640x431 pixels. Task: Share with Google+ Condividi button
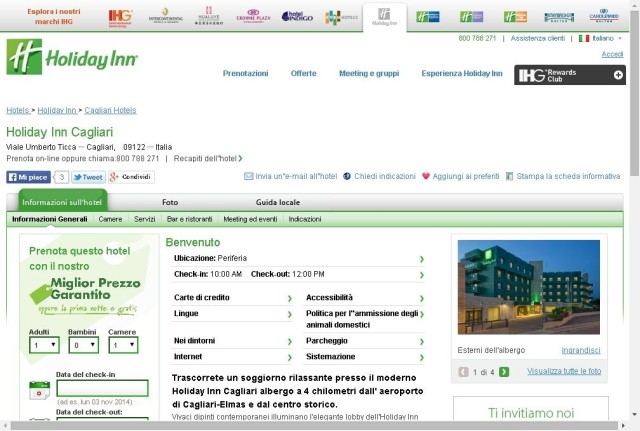pyautogui.click(x=131, y=177)
